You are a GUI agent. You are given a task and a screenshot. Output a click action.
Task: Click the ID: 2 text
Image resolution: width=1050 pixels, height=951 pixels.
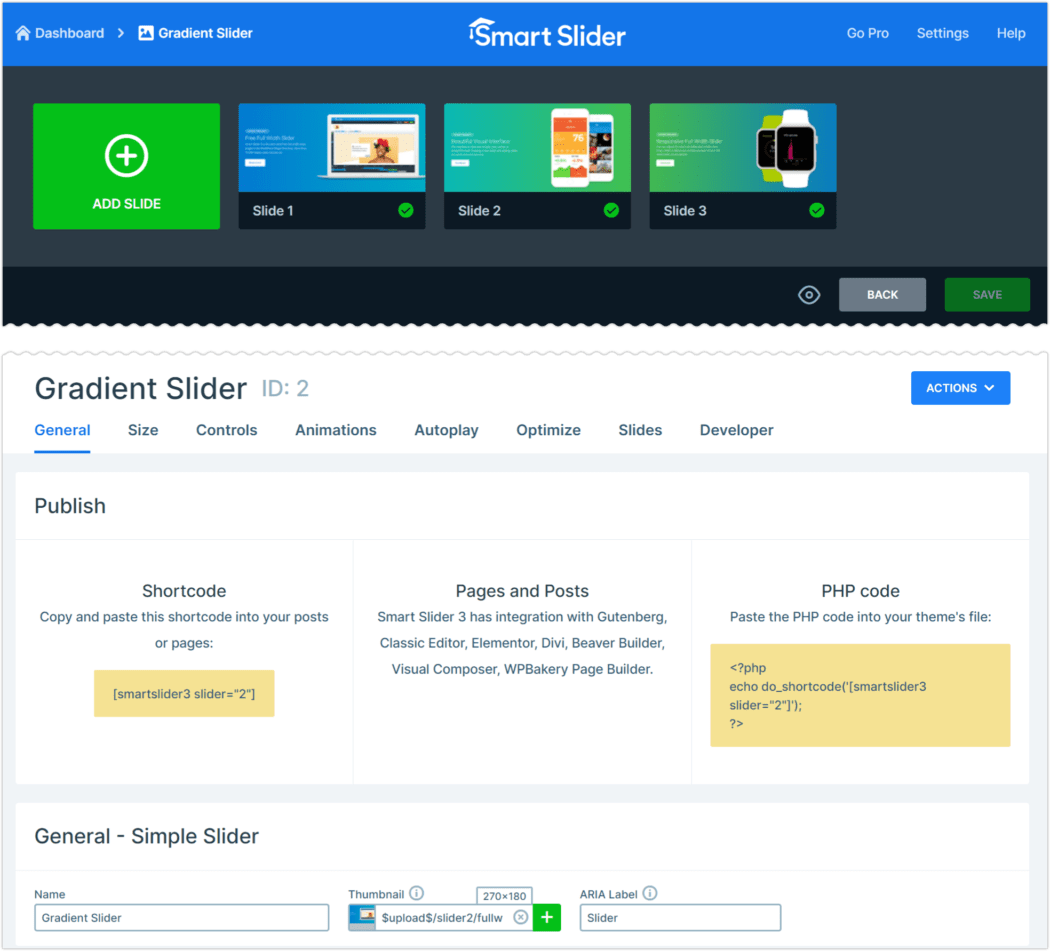(285, 388)
